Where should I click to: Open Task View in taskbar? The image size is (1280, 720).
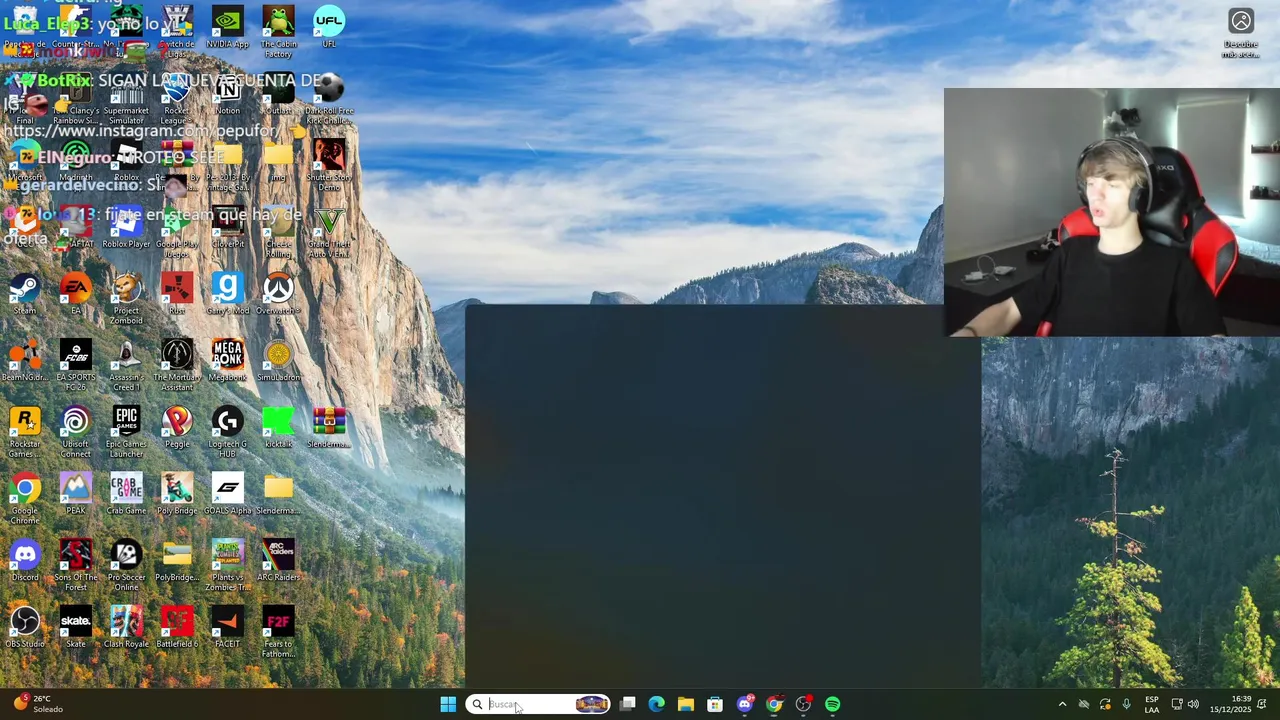(627, 704)
